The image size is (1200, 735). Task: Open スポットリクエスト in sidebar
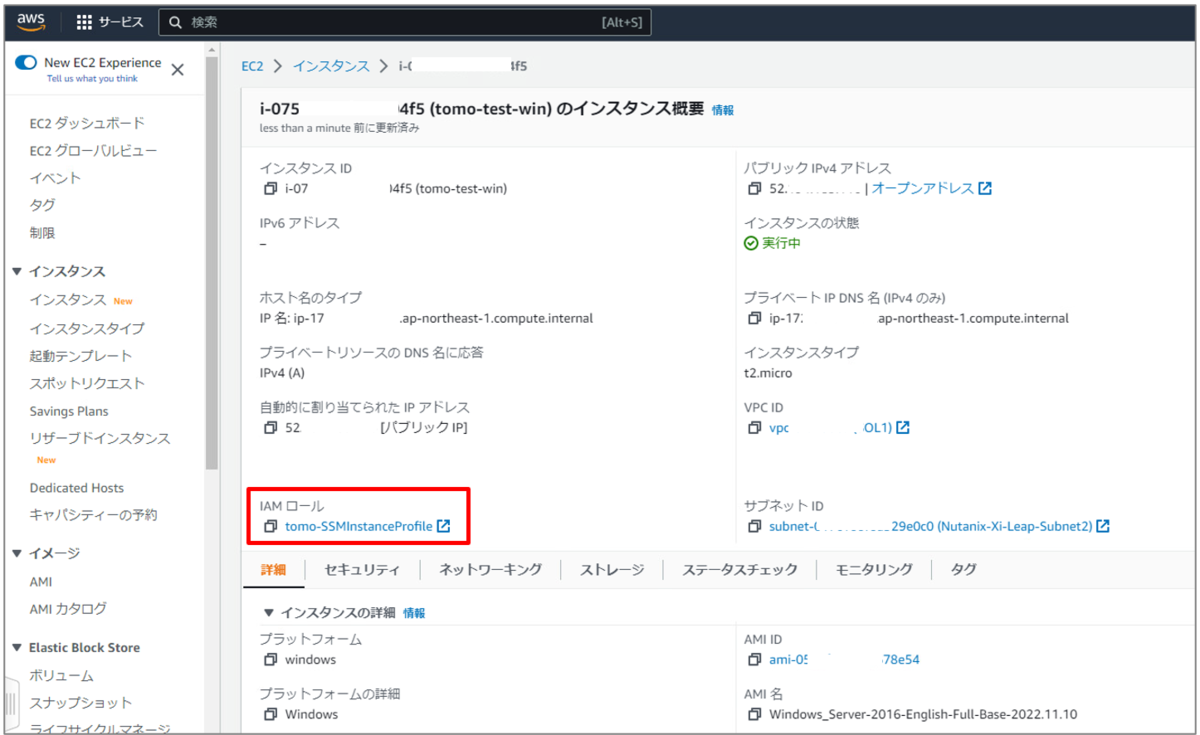87,383
